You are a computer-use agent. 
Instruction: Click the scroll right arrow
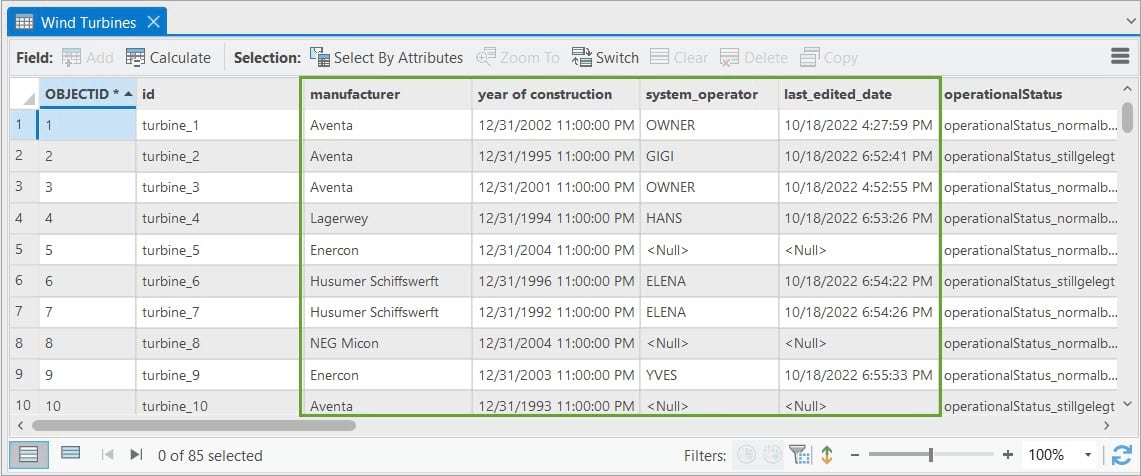pos(1107,425)
